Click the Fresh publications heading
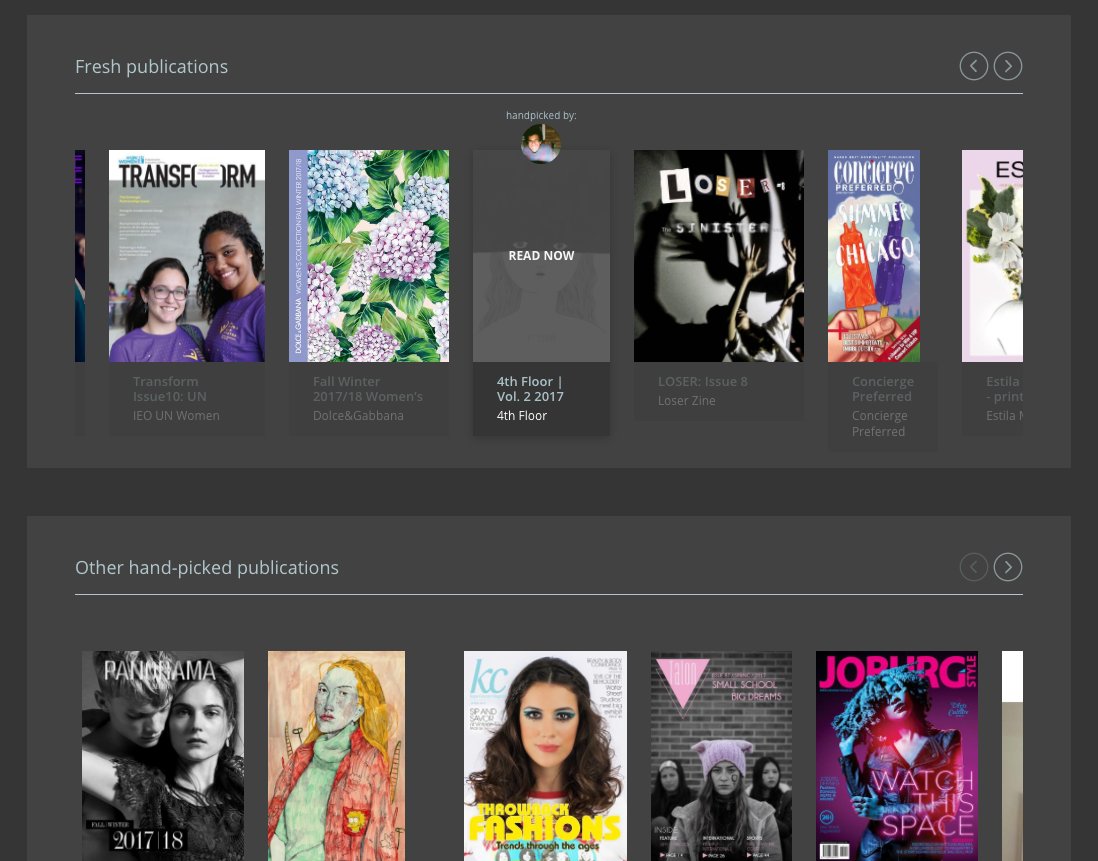Viewport: 1098px width, 861px height. (x=151, y=66)
